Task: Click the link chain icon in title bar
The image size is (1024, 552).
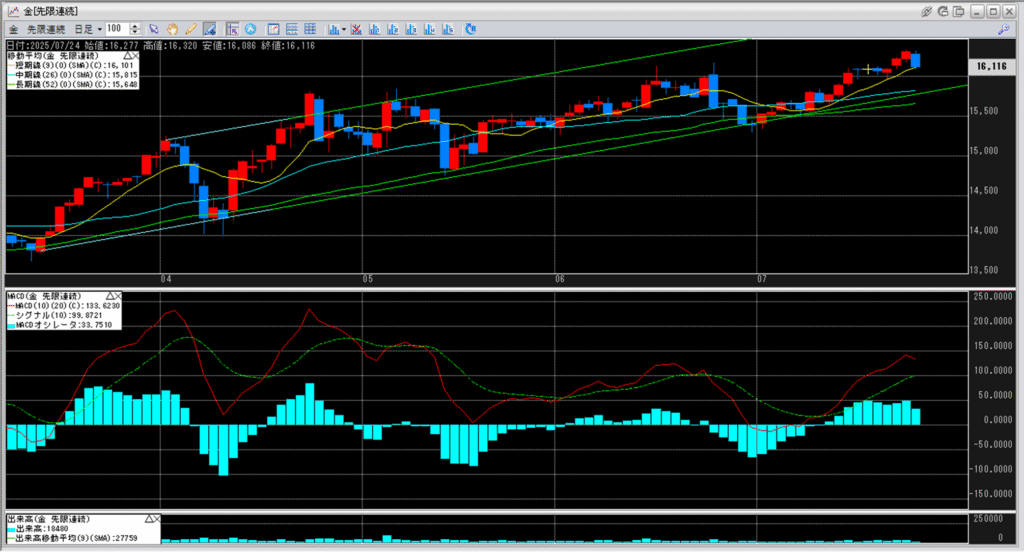Action: 927,10
